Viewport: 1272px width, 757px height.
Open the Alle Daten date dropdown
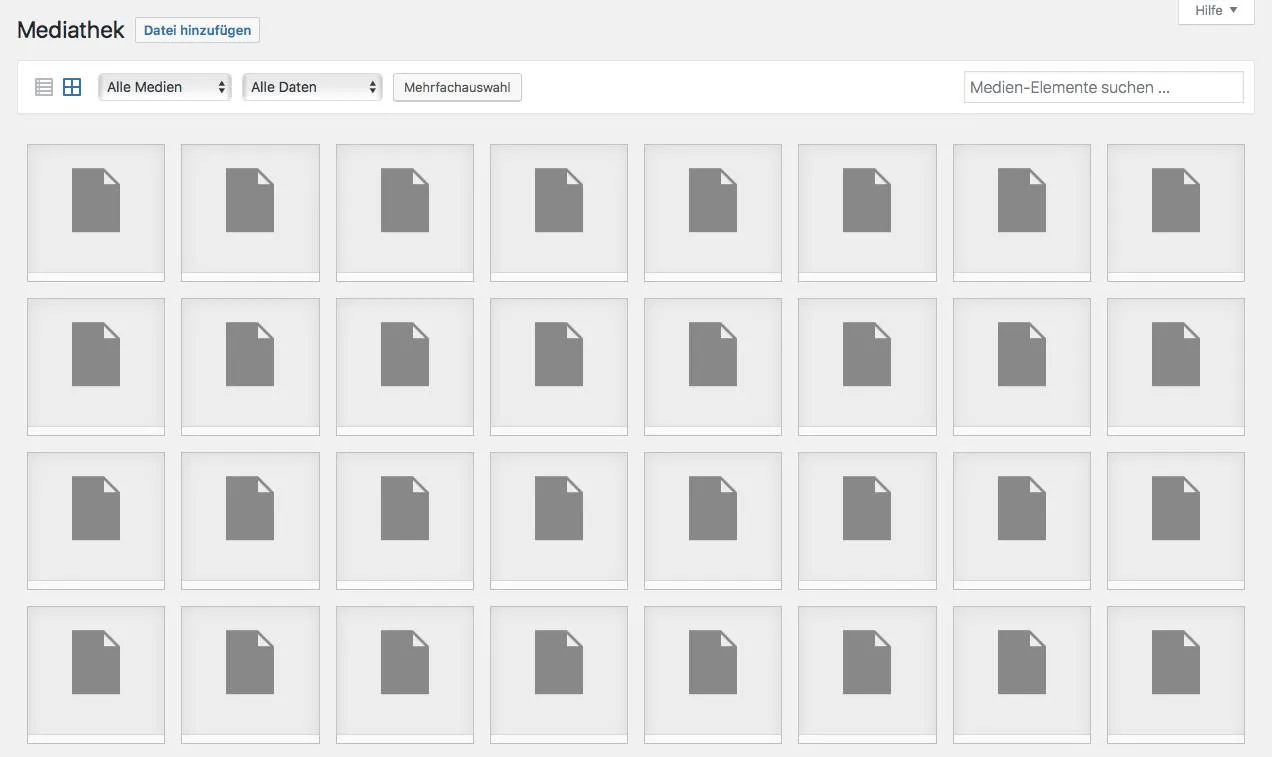[312, 87]
